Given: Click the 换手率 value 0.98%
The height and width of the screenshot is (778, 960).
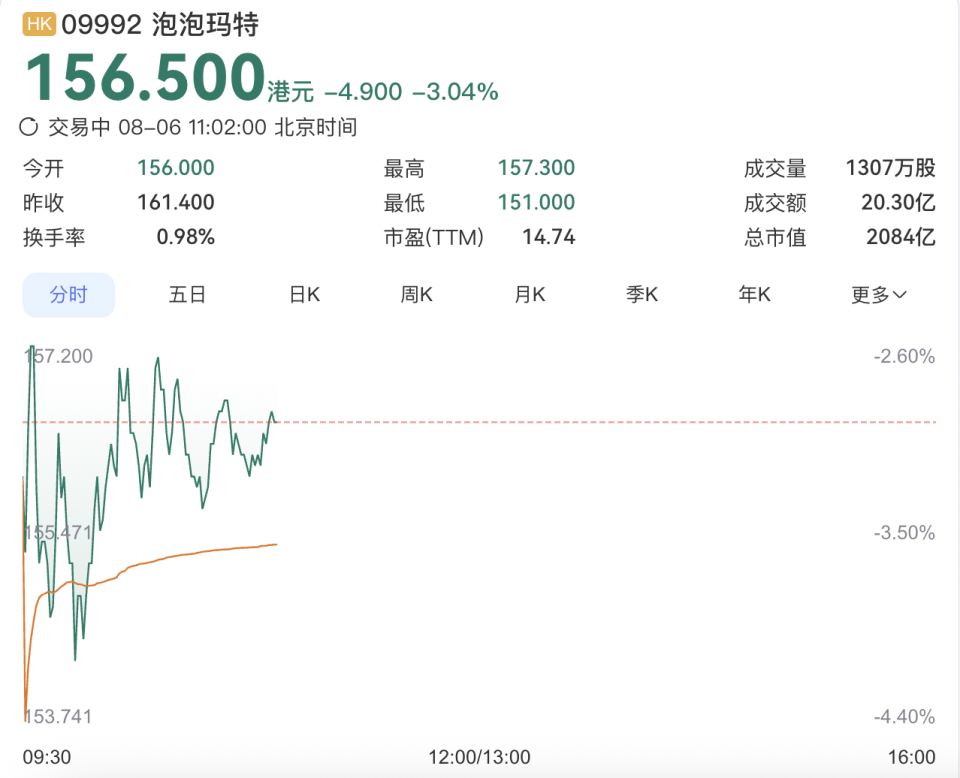Looking at the screenshot, I should pyautogui.click(x=186, y=237).
